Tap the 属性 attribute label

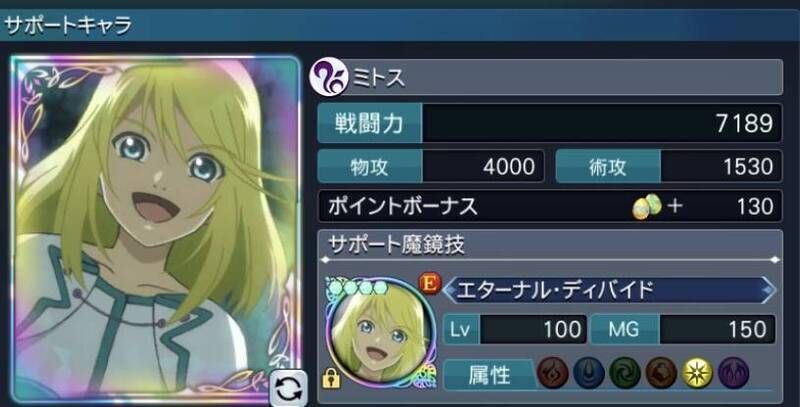489,375
